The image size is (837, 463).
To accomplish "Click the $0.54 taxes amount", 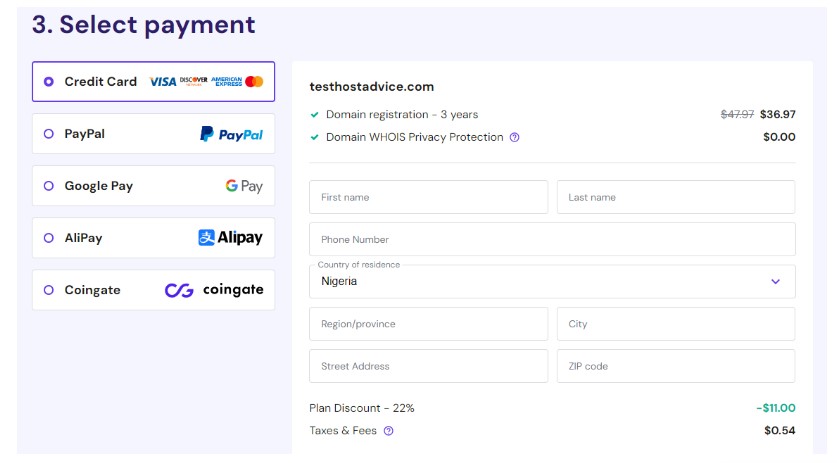I will click(x=780, y=430).
